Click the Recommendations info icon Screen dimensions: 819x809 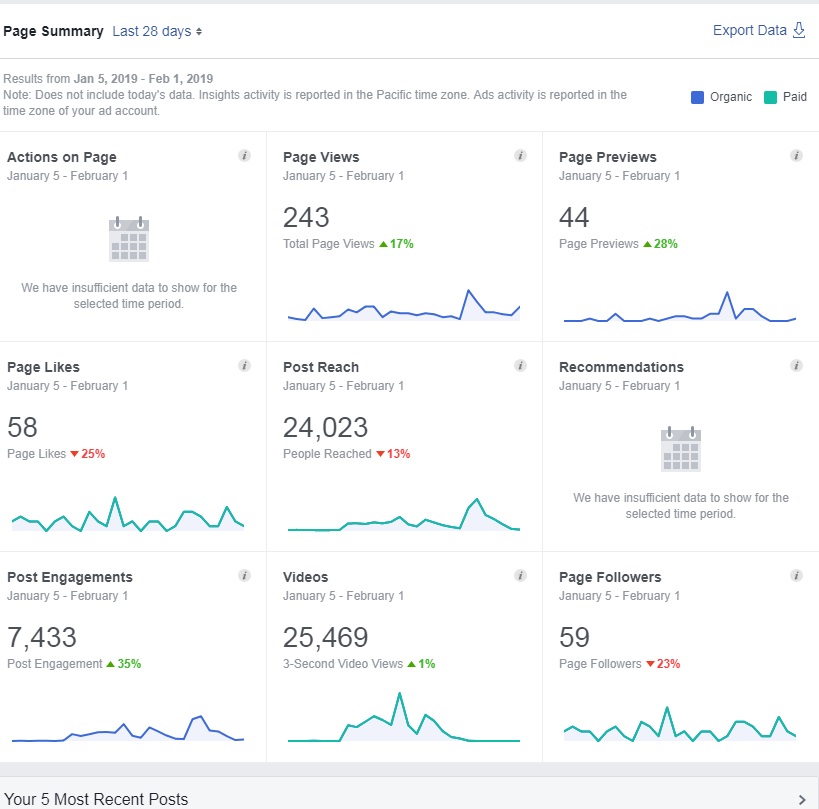795,366
